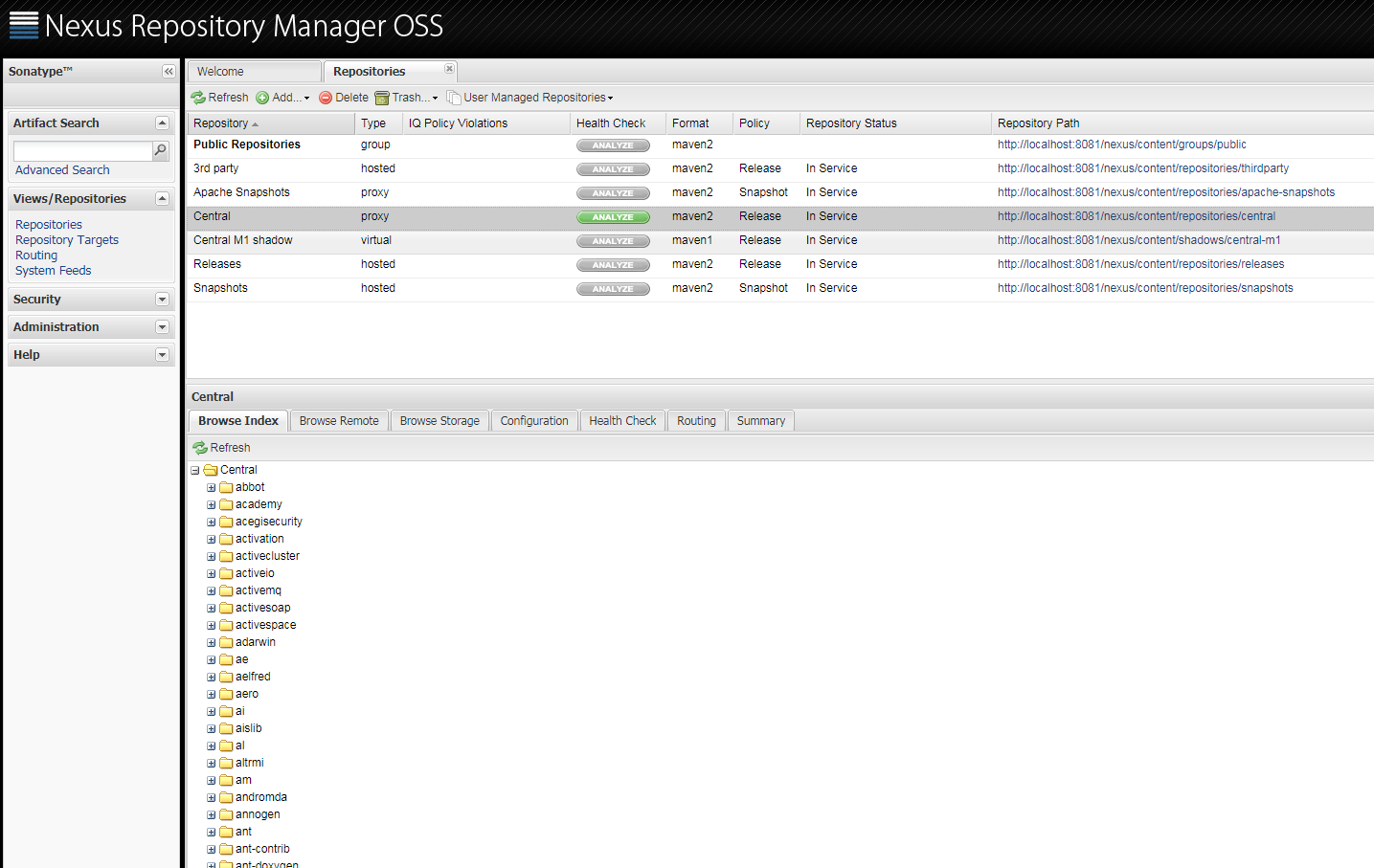Open the Routing tab for Central
Image resolution: width=1374 pixels, height=868 pixels.
(x=696, y=421)
